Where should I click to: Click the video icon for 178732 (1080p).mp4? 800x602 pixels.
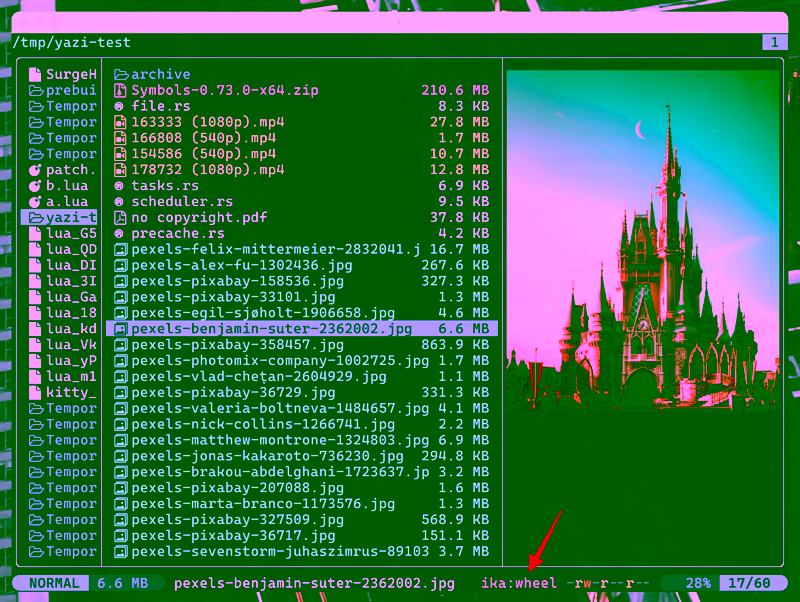(x=120, y=169)
